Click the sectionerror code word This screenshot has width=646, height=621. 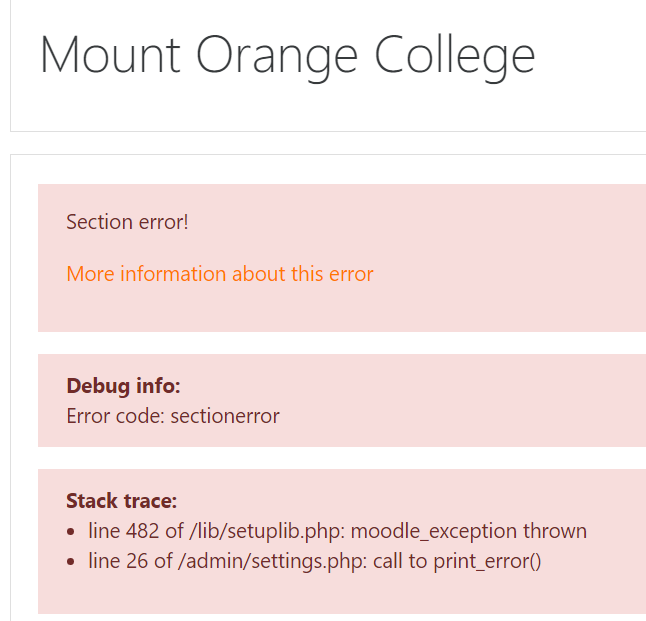[225, 416]
